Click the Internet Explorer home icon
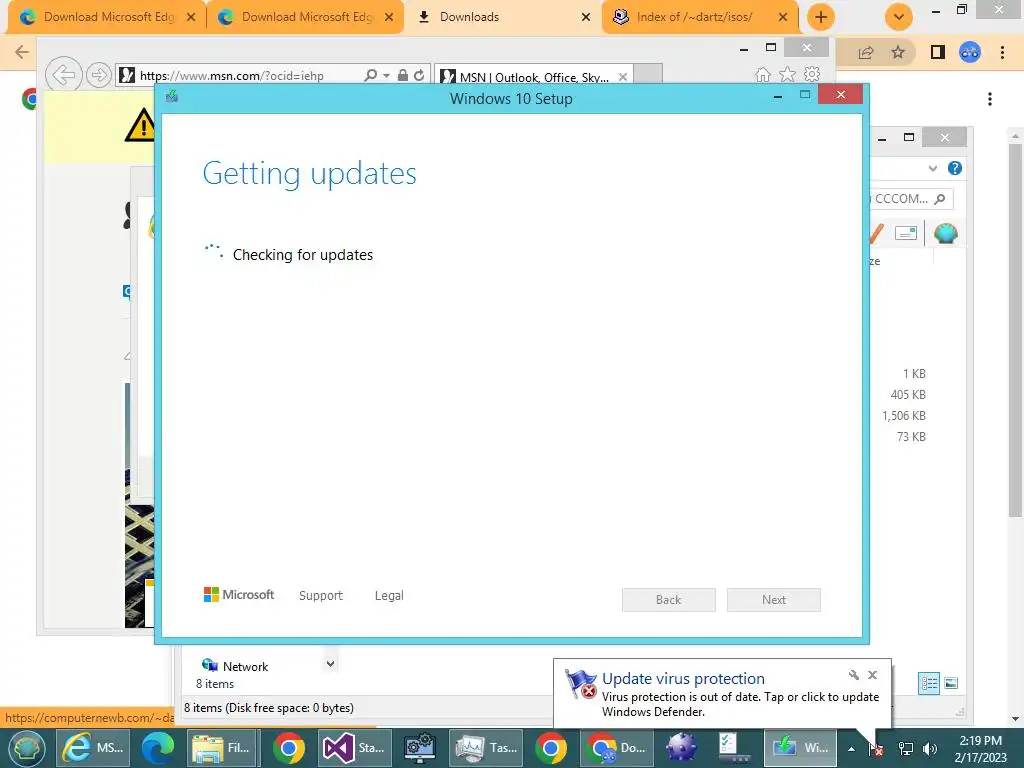This screenshot has width=1024, height=768. coord(763,74)
